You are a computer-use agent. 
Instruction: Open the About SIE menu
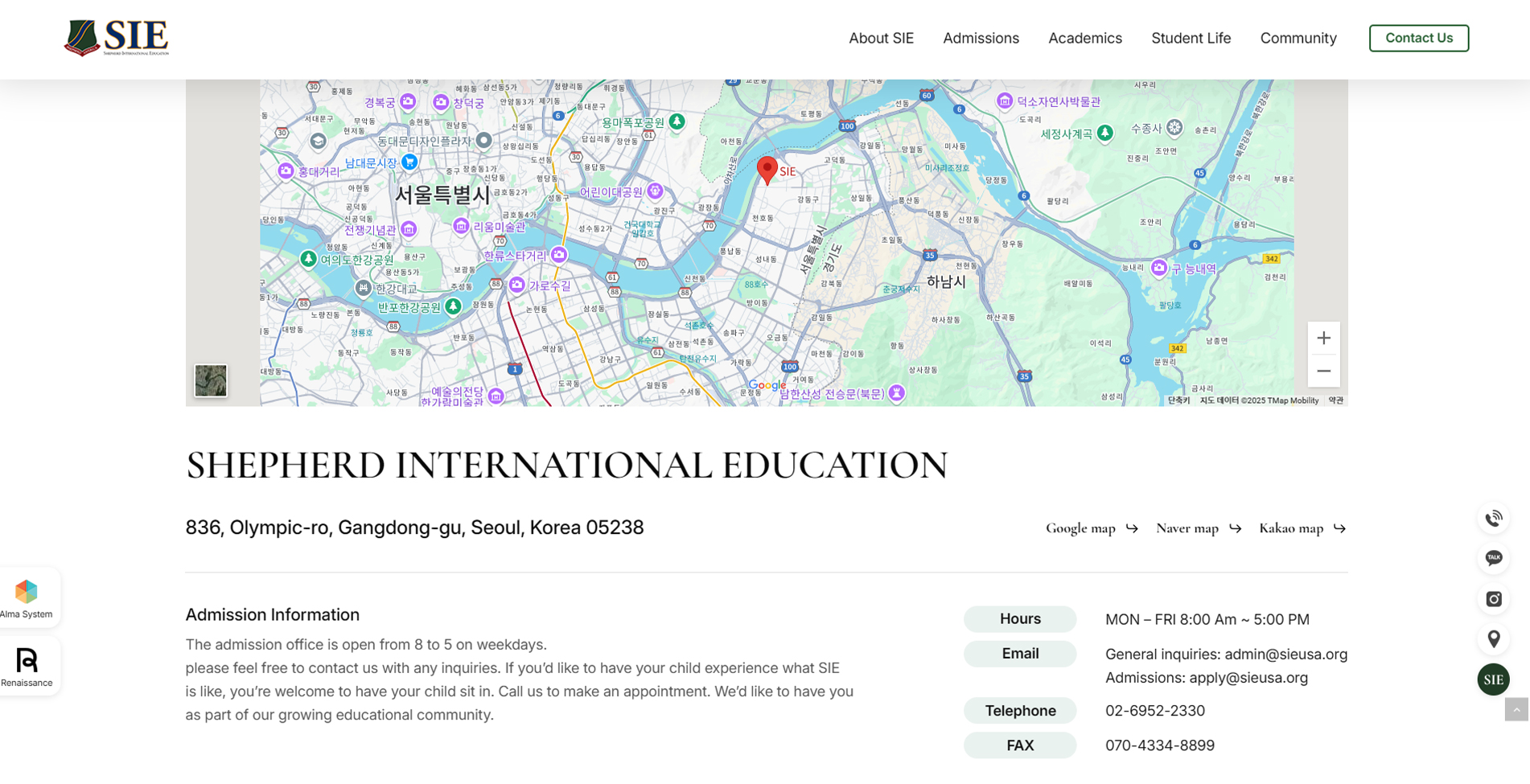tap(881, 39)
